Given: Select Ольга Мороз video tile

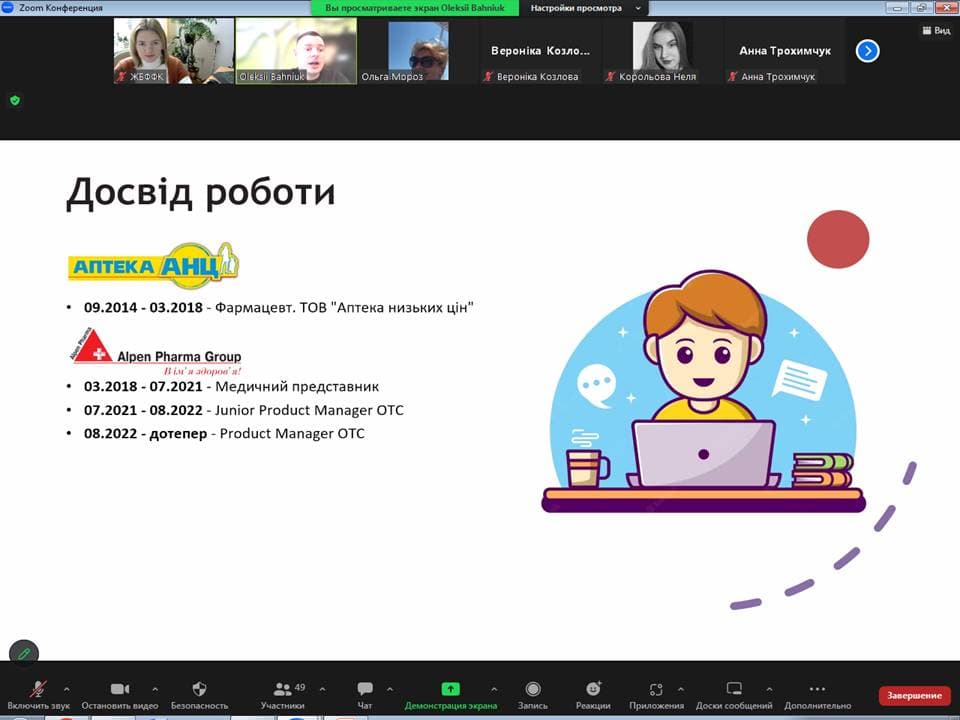Looking at the screenshot, I should (x=418, y=50).
